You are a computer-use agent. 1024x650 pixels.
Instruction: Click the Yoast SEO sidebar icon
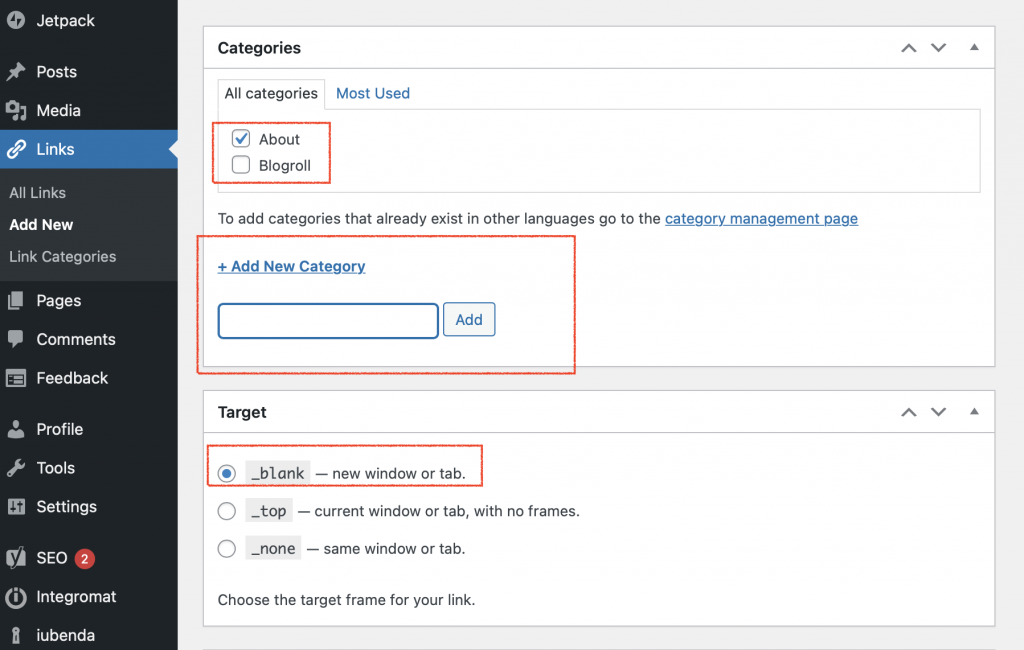point(17,558)
